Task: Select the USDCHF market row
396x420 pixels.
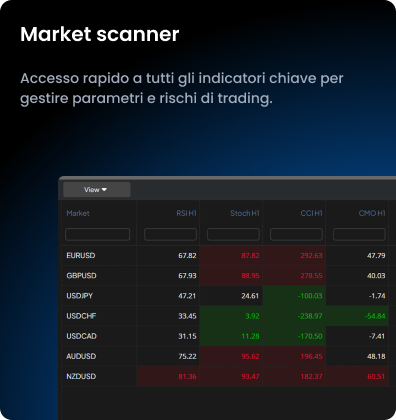Action: coord(225,316)
